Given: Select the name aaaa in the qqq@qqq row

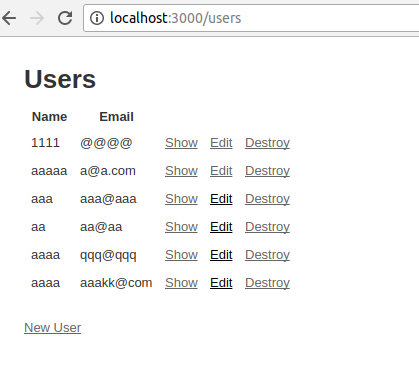Looking at the screenshot, I should pos(45,255).
